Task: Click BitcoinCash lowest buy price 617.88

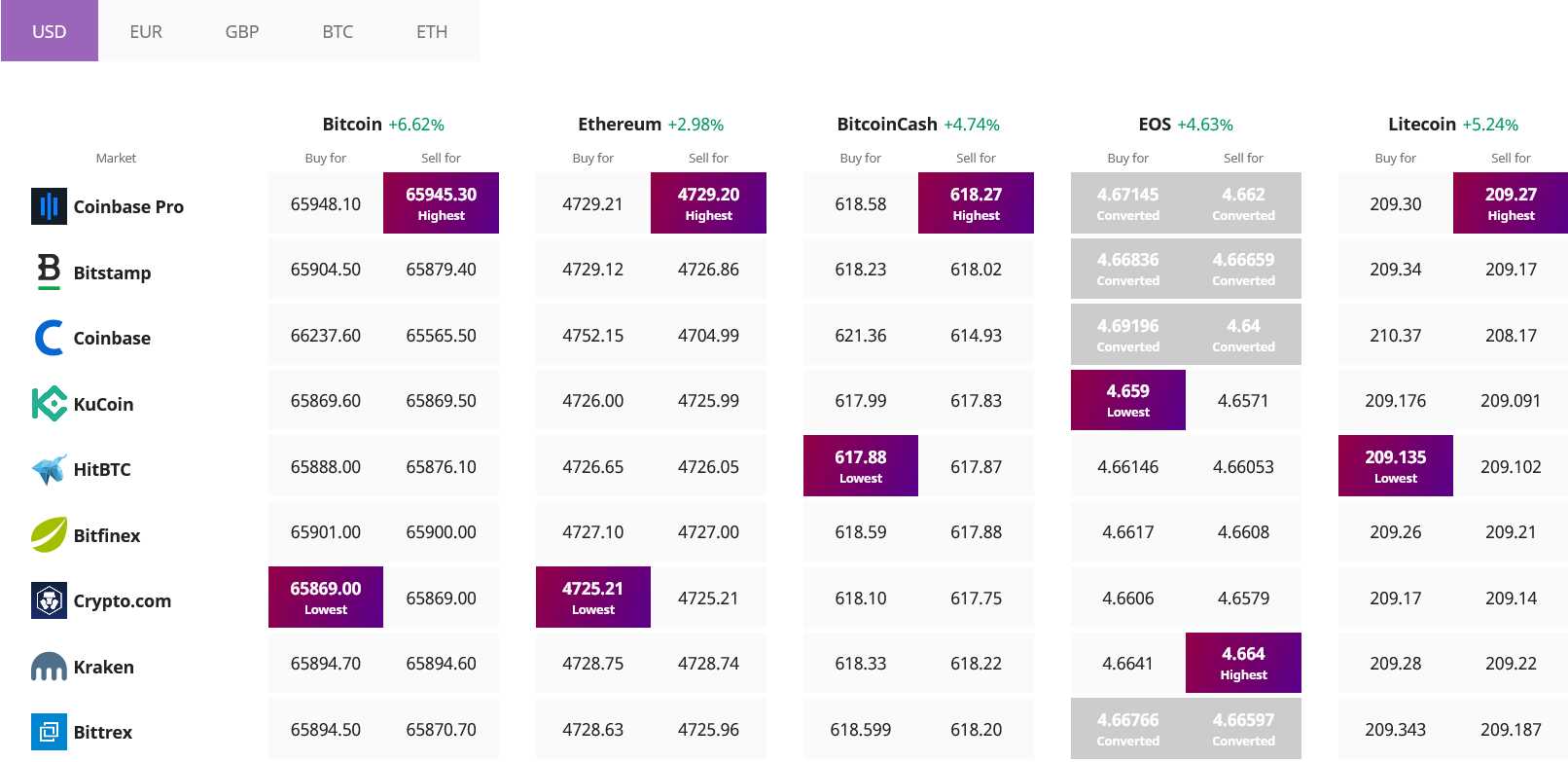Action: point(861,465)
